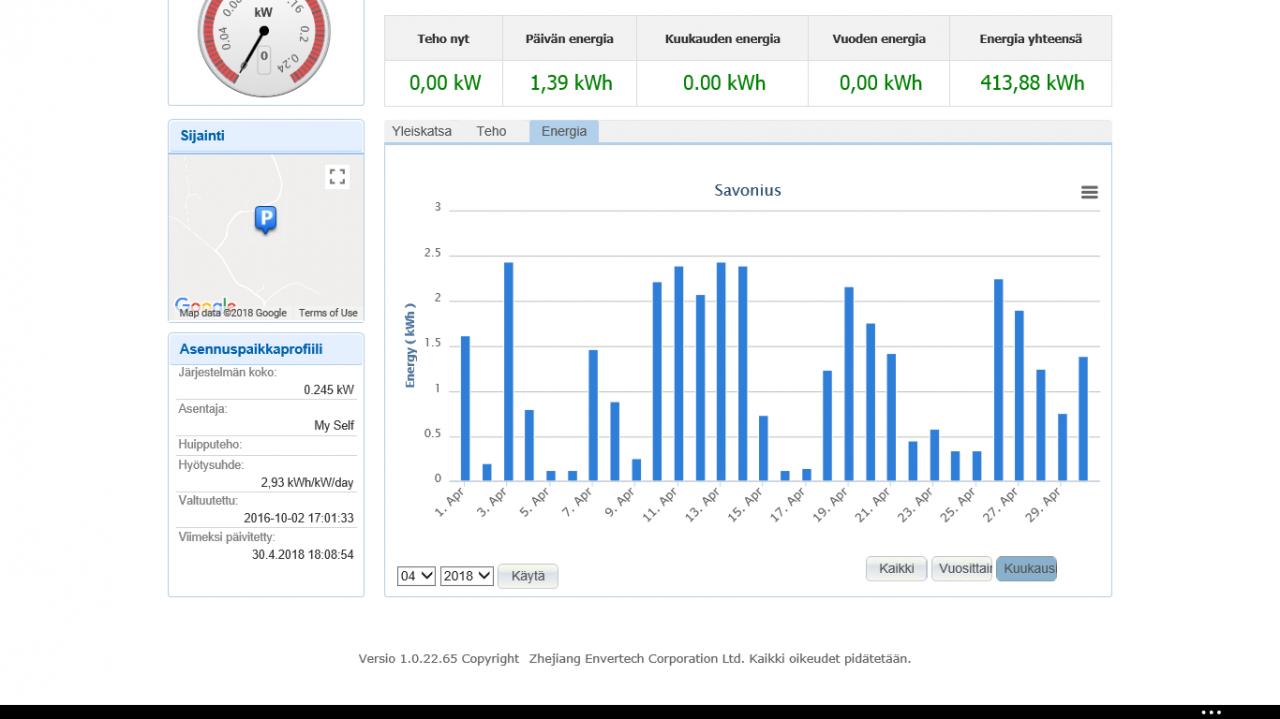Click the Kuukauden energia column header
1280x719 pixels.
(722, 39)
